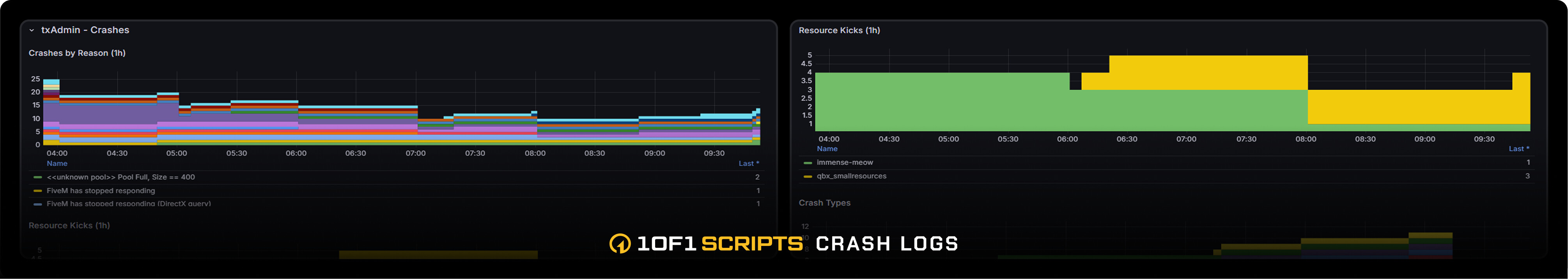This screenshot has width=1568, height=279.
Task: Select 'FiveM has stopped responding' legend entry
Action: click(101, 191)
